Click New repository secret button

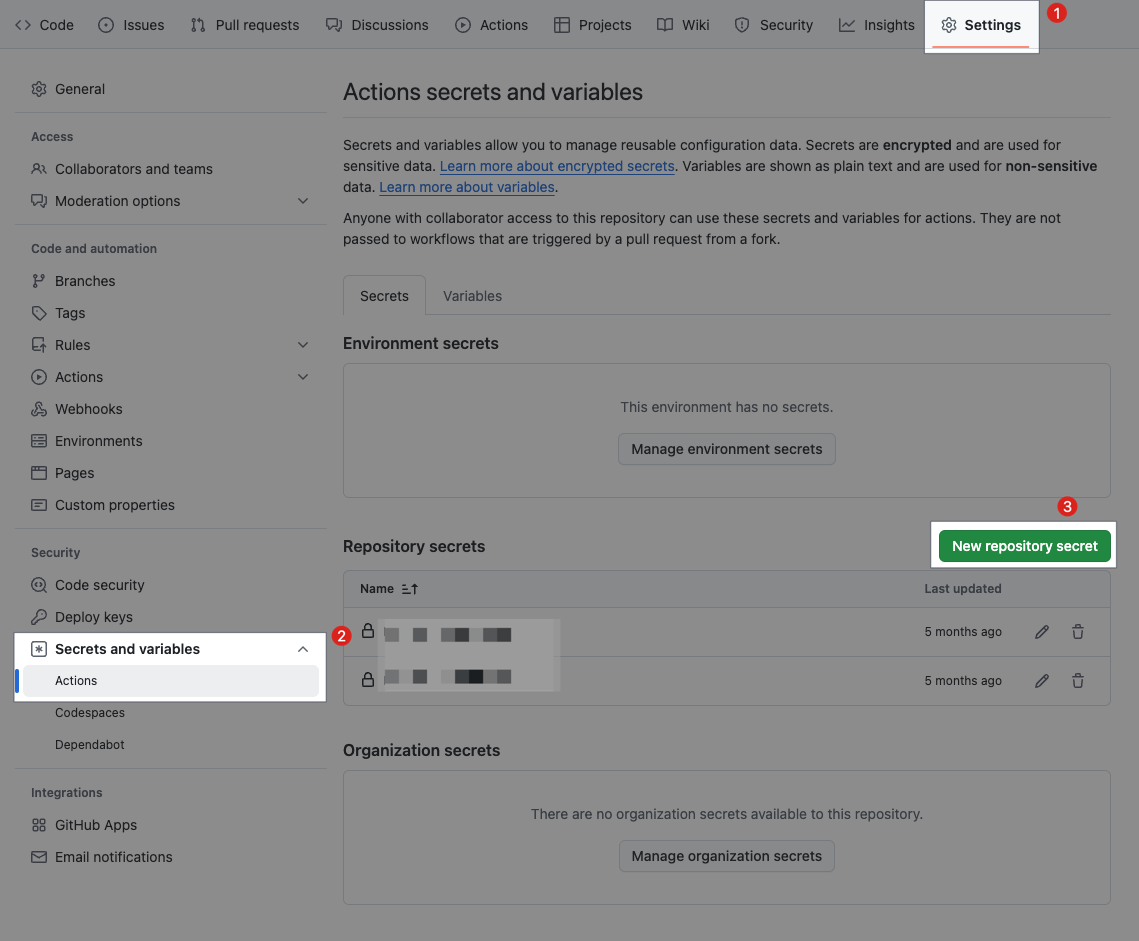pos(1024,546)
